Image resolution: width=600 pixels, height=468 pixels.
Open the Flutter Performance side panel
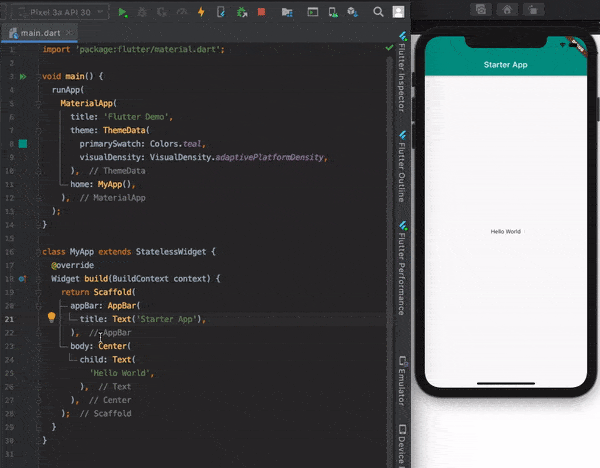401,268
